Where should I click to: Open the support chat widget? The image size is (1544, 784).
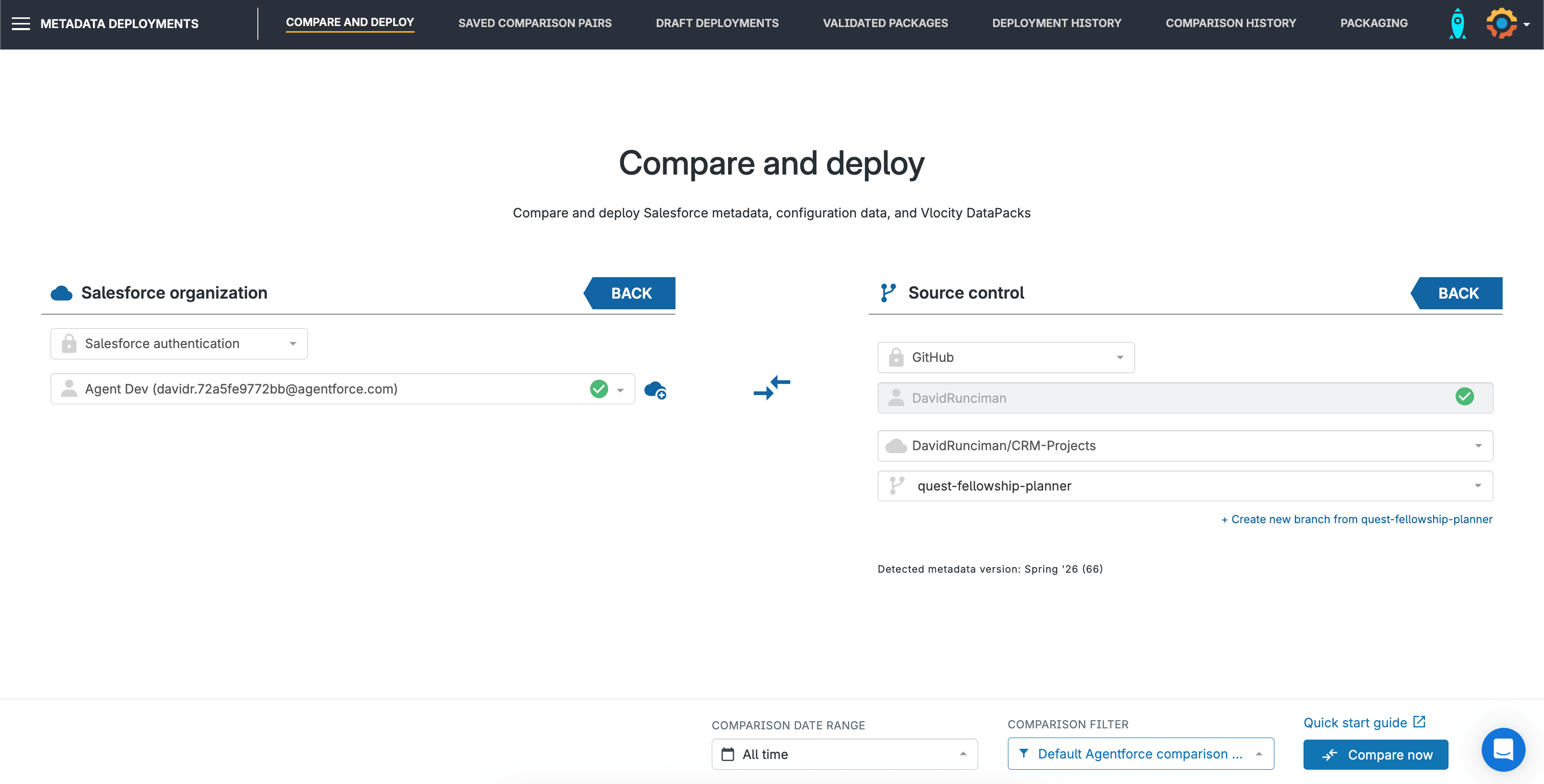[x=1503, y=749]
